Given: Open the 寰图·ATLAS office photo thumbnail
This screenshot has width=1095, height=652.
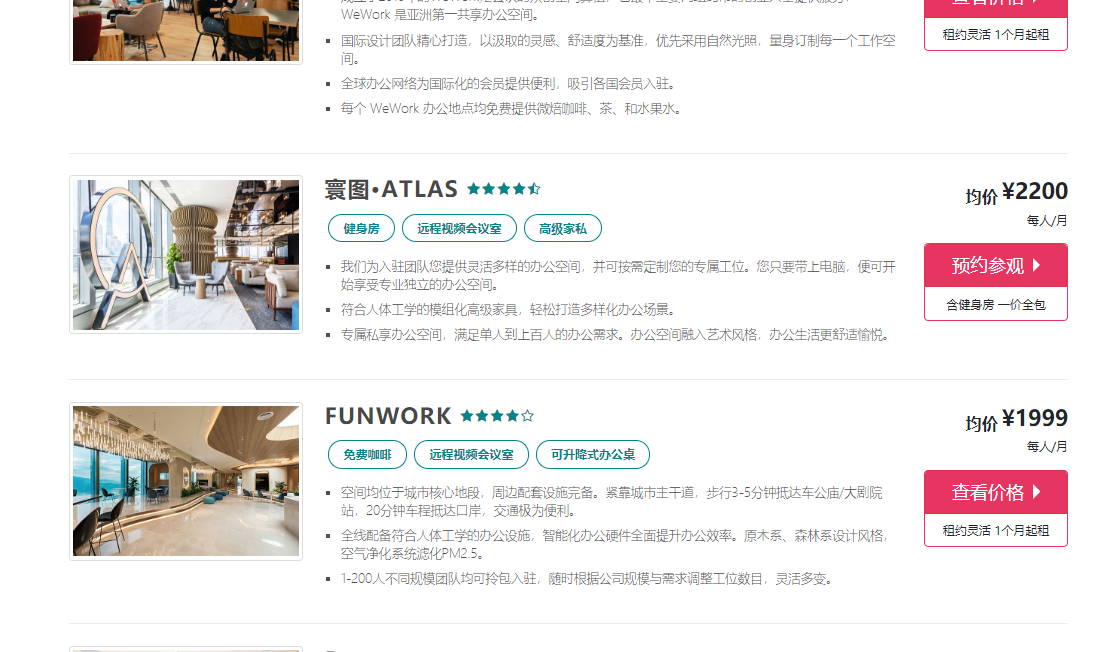Looking at the screenshot, I should [186, 255].
